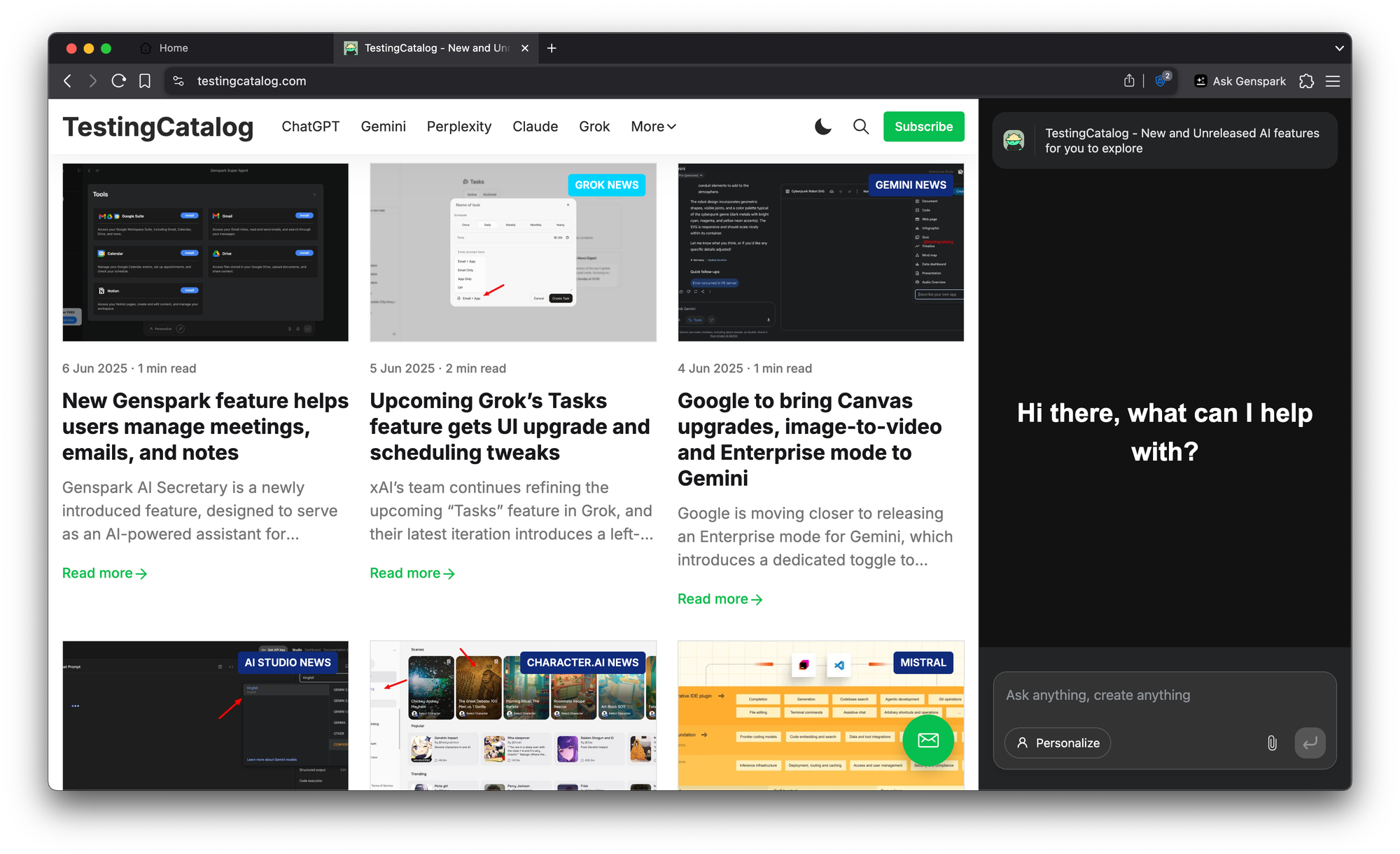This screenshot has width=1400, height=854.
Task: Click the Ask Genspark toolbar icon
Action: [1200, 80]
